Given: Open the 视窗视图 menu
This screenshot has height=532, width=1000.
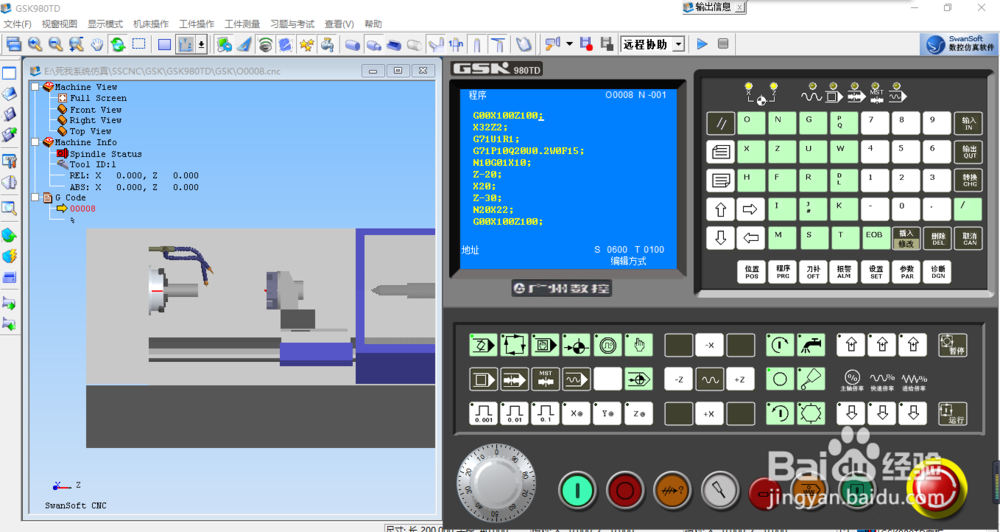Looking at the screenshot, I should tap(59, 24).
